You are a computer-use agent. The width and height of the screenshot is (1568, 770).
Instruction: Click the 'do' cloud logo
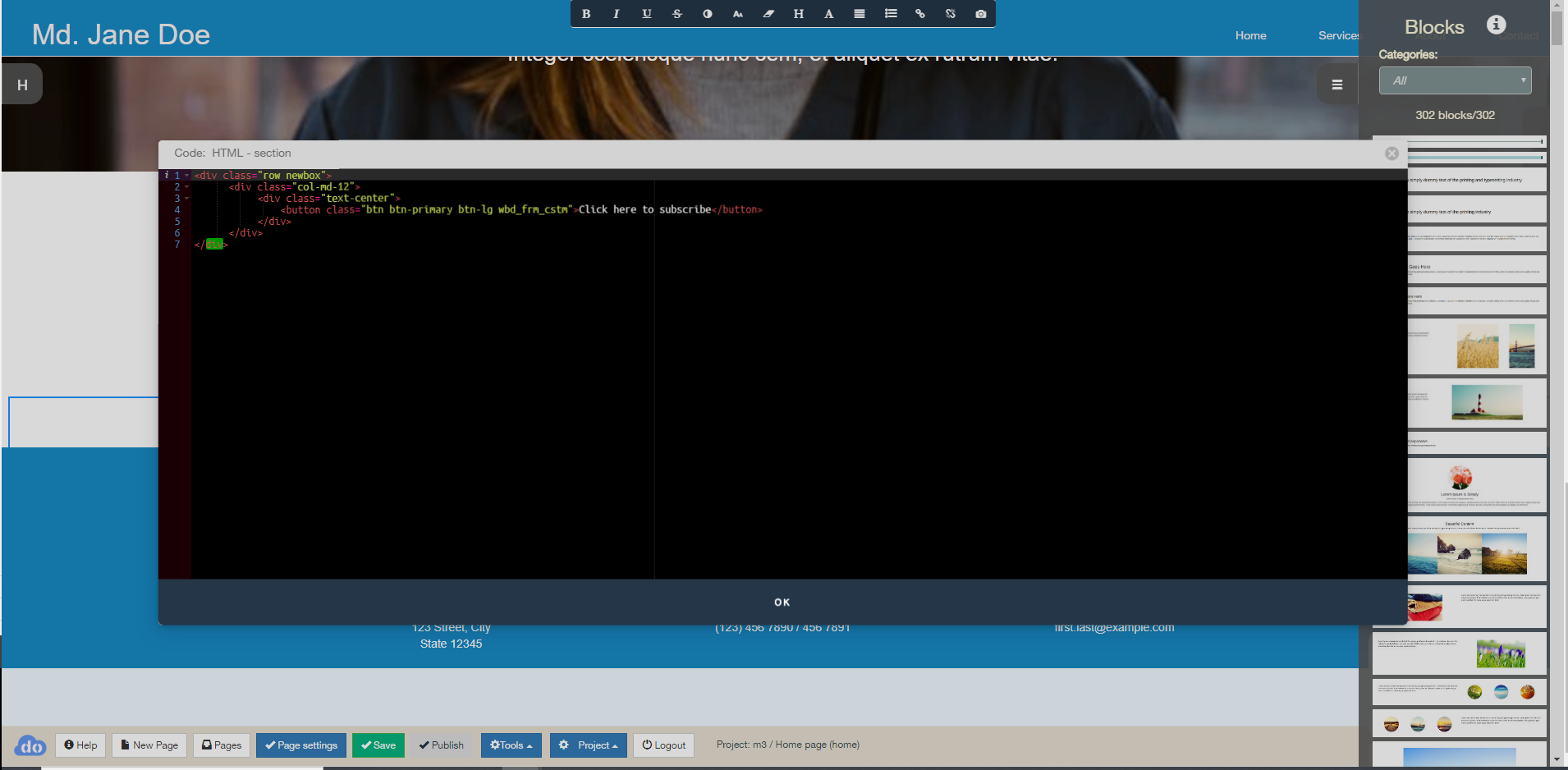pos(30,745)
